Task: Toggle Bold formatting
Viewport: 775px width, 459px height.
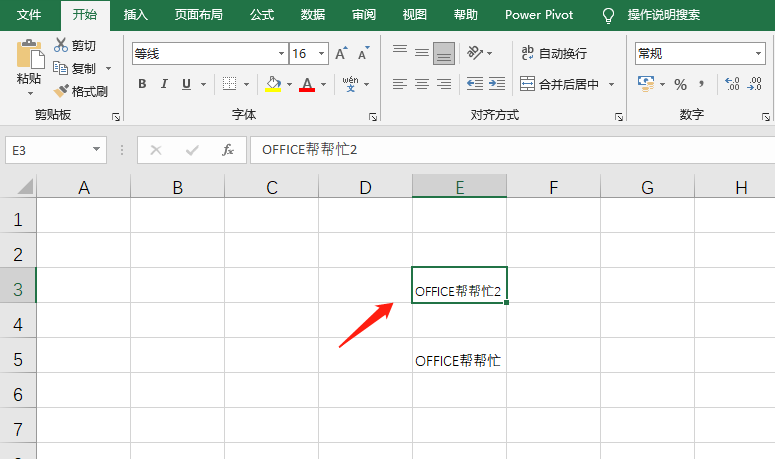Action: pos(142,84)
